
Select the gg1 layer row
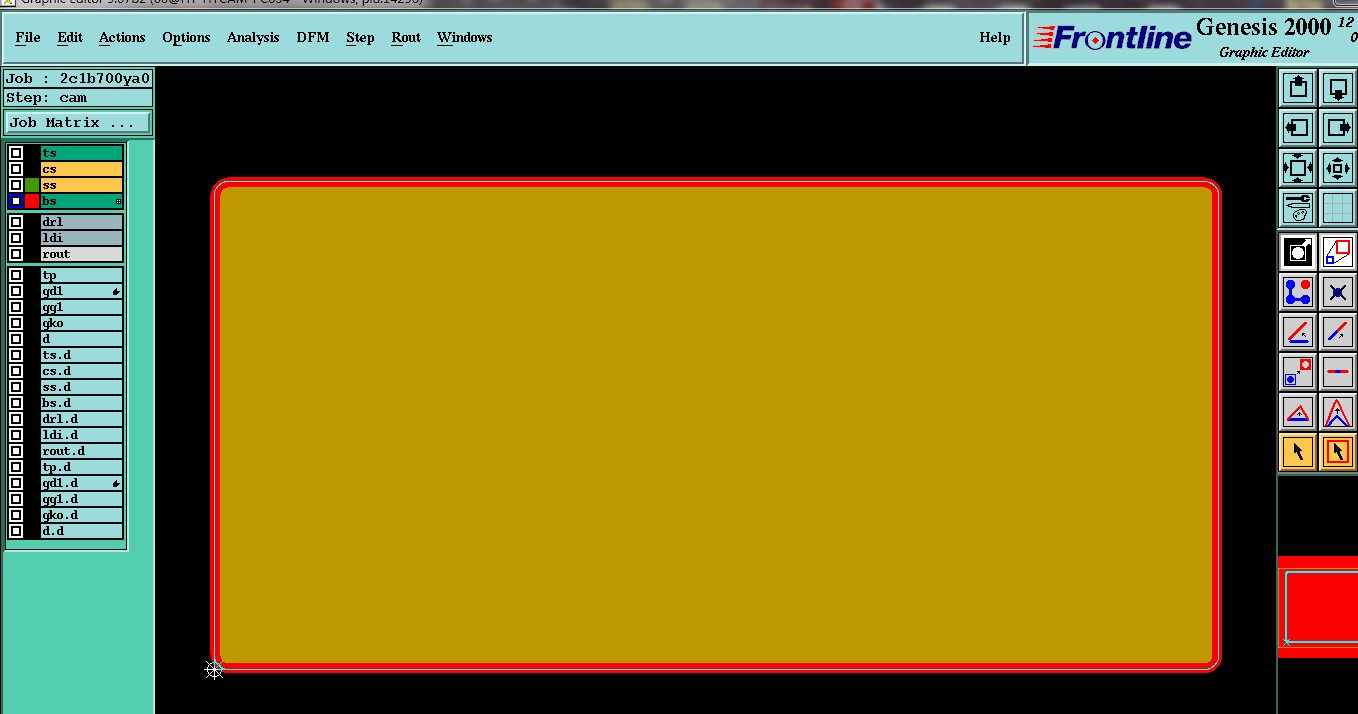tap(82, 307)
